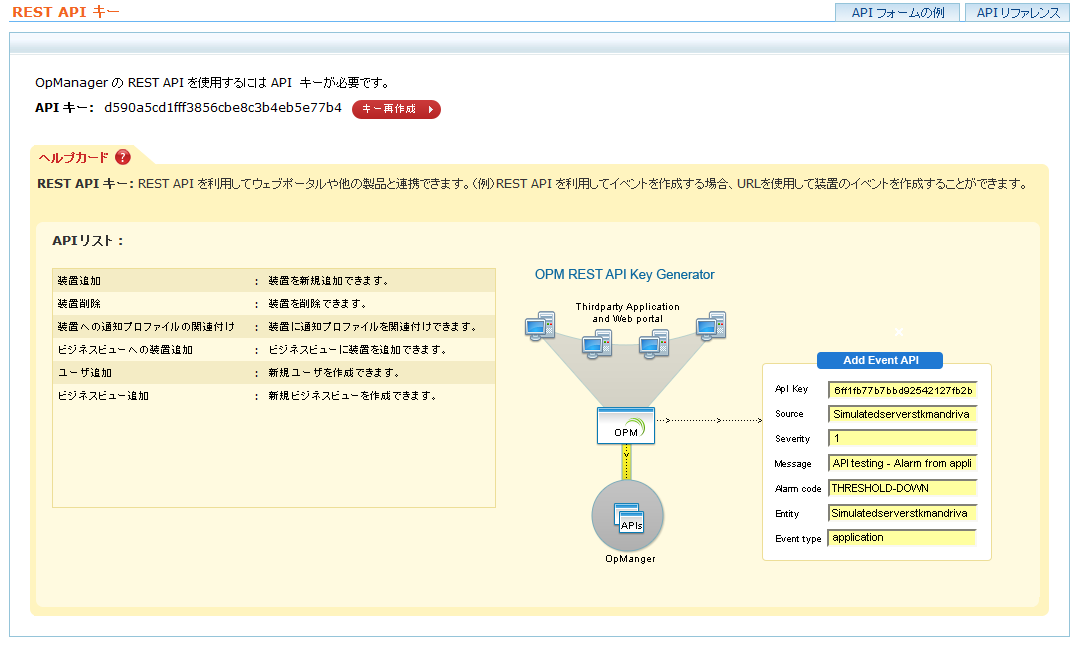Click the help card question mark icon
The image size is (1081, 650).
123,157
